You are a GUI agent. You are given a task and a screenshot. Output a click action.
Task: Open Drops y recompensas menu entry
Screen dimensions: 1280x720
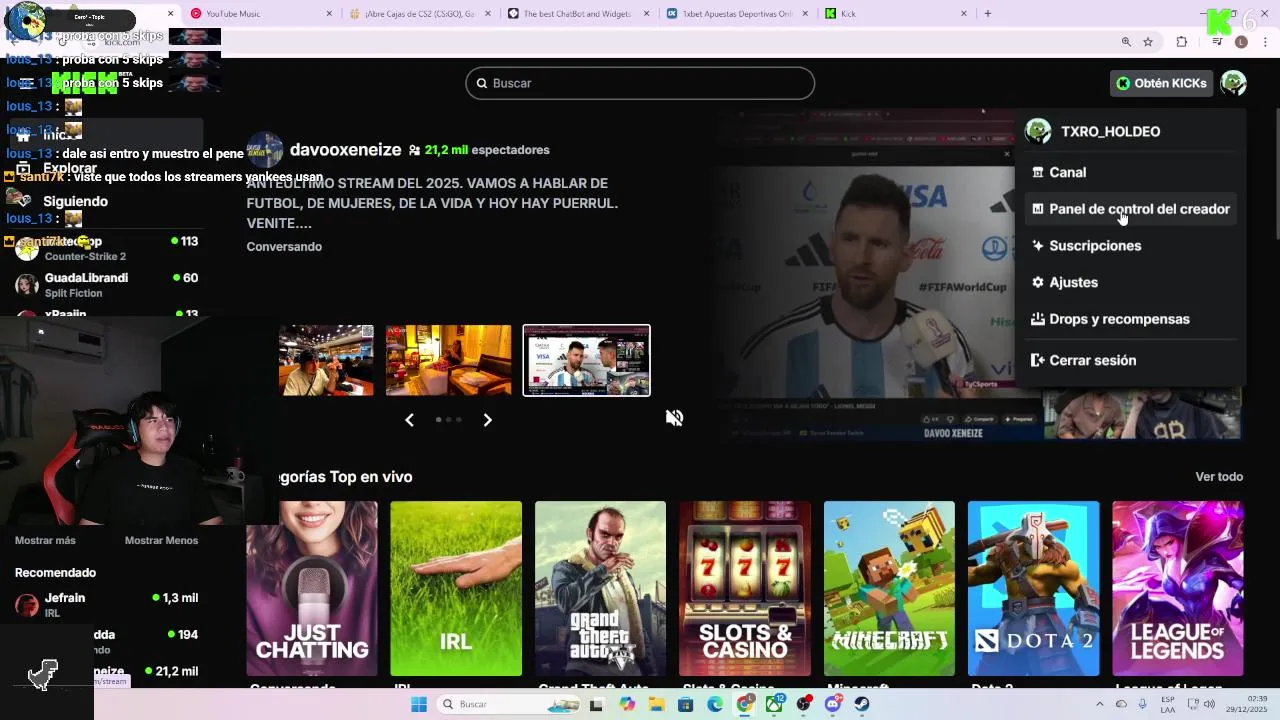(x=1130, y=319)
